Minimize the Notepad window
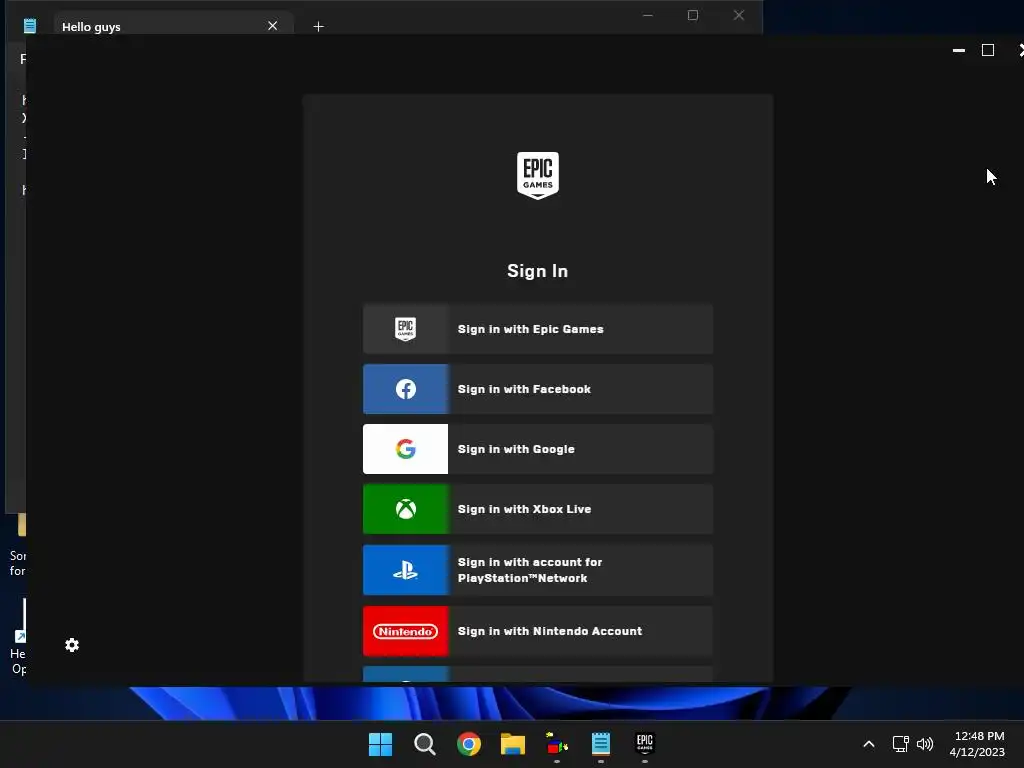This screenshot has height=768, width=1024. coord(647,15)
